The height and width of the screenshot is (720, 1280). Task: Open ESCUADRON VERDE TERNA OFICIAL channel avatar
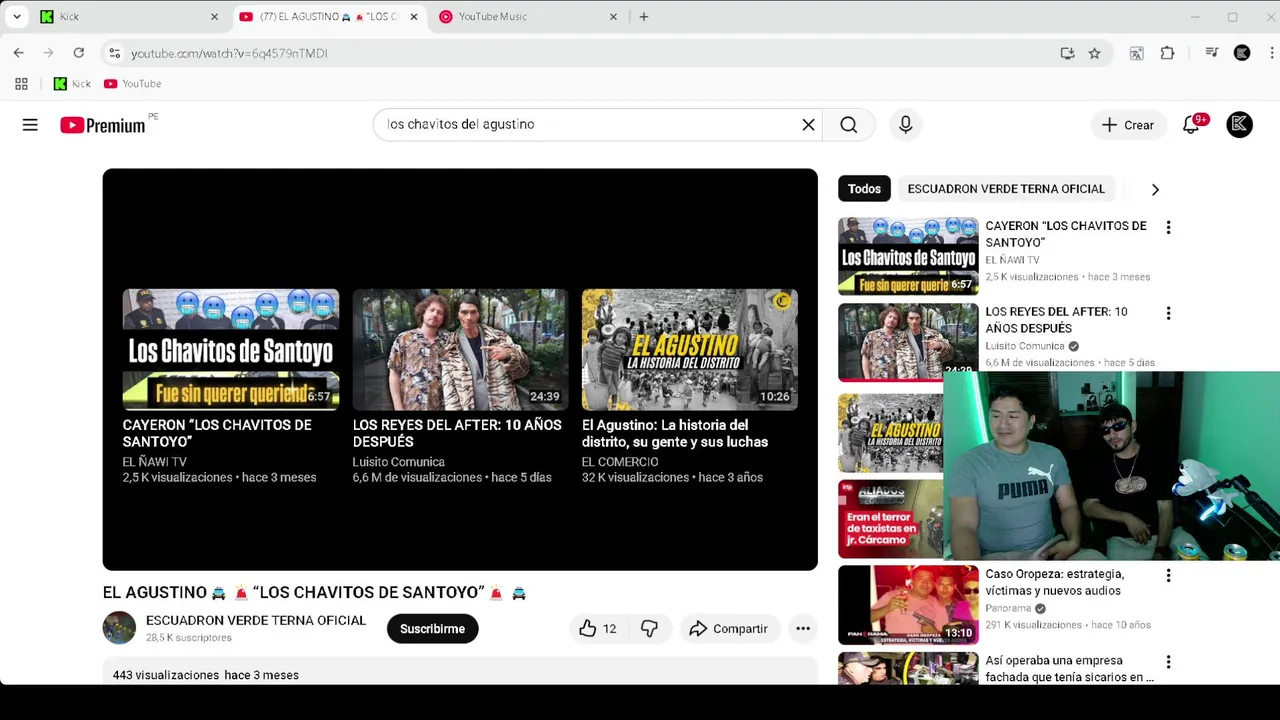(119, 628)
